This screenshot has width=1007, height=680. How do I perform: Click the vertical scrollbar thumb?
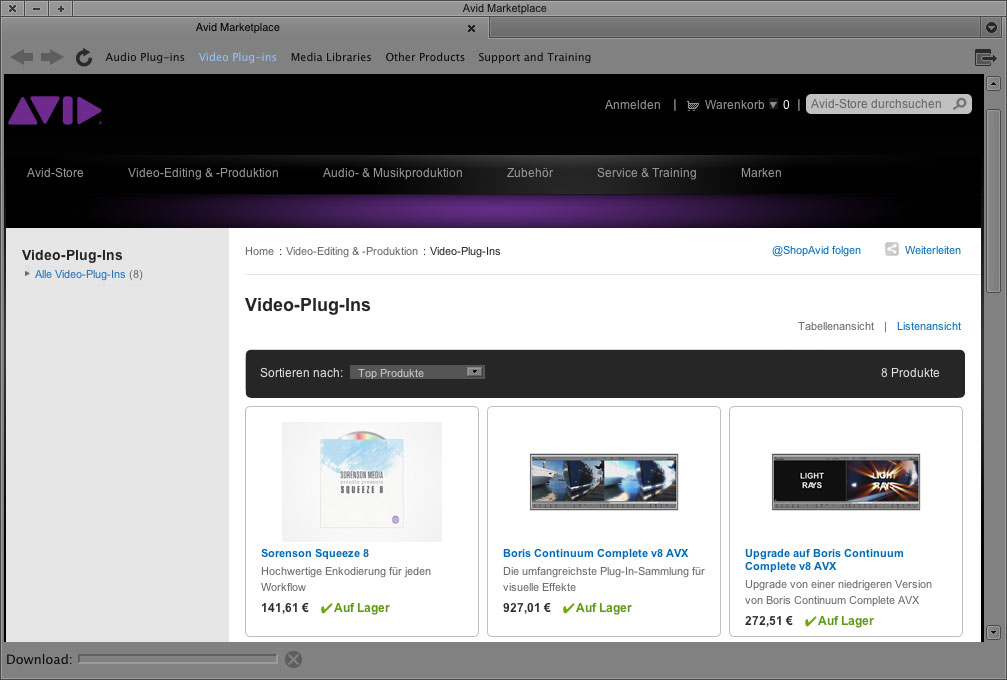(993, 199)
